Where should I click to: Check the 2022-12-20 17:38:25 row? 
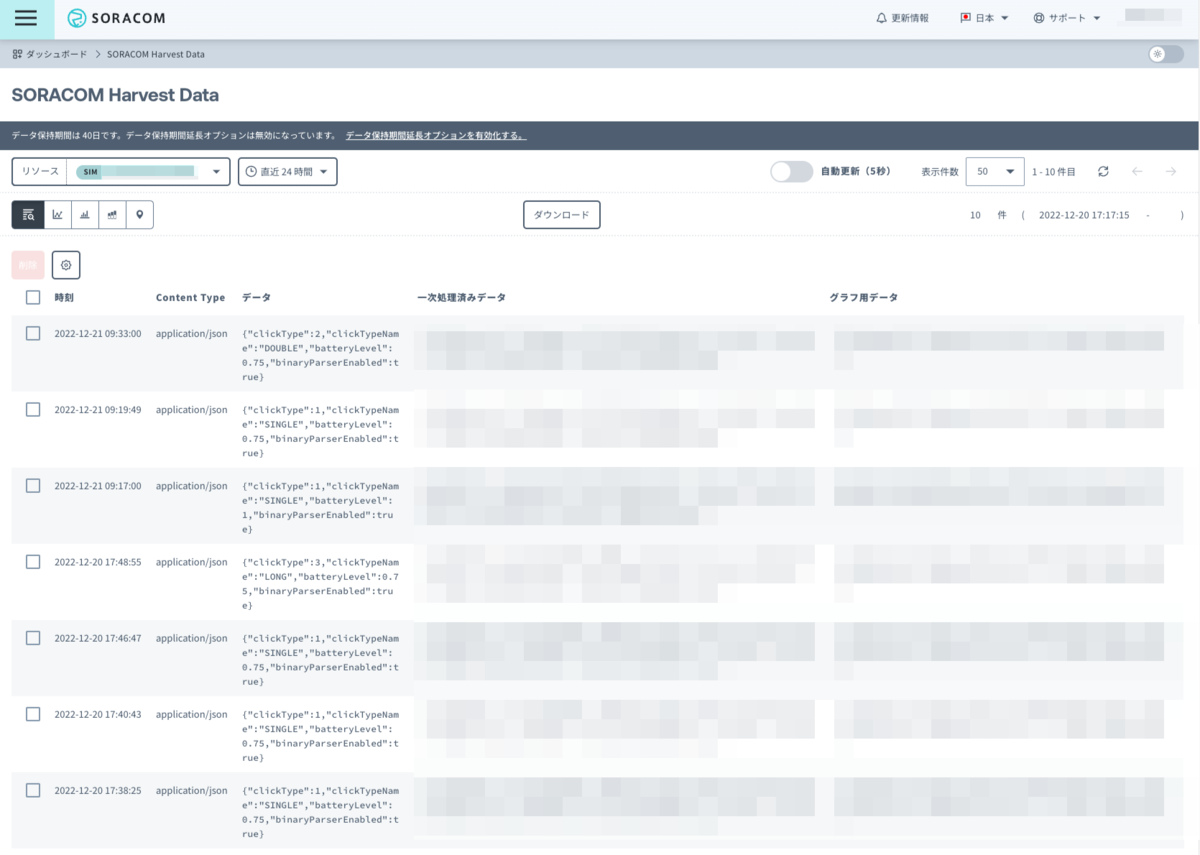[33, 790]
